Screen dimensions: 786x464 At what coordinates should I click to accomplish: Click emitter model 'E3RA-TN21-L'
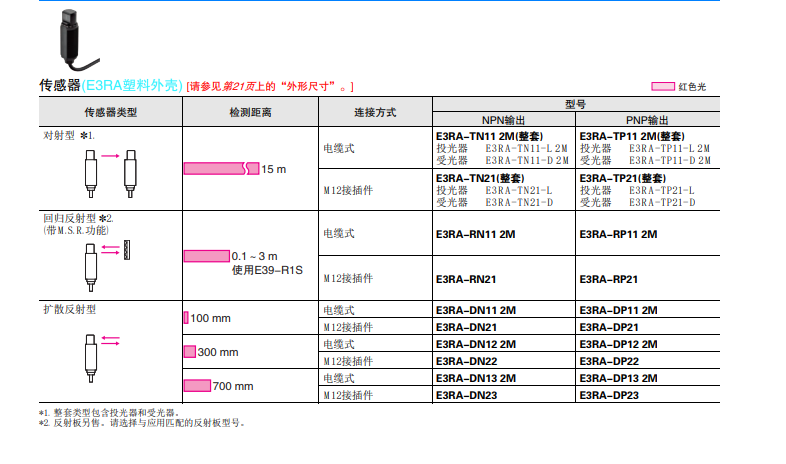519,190
